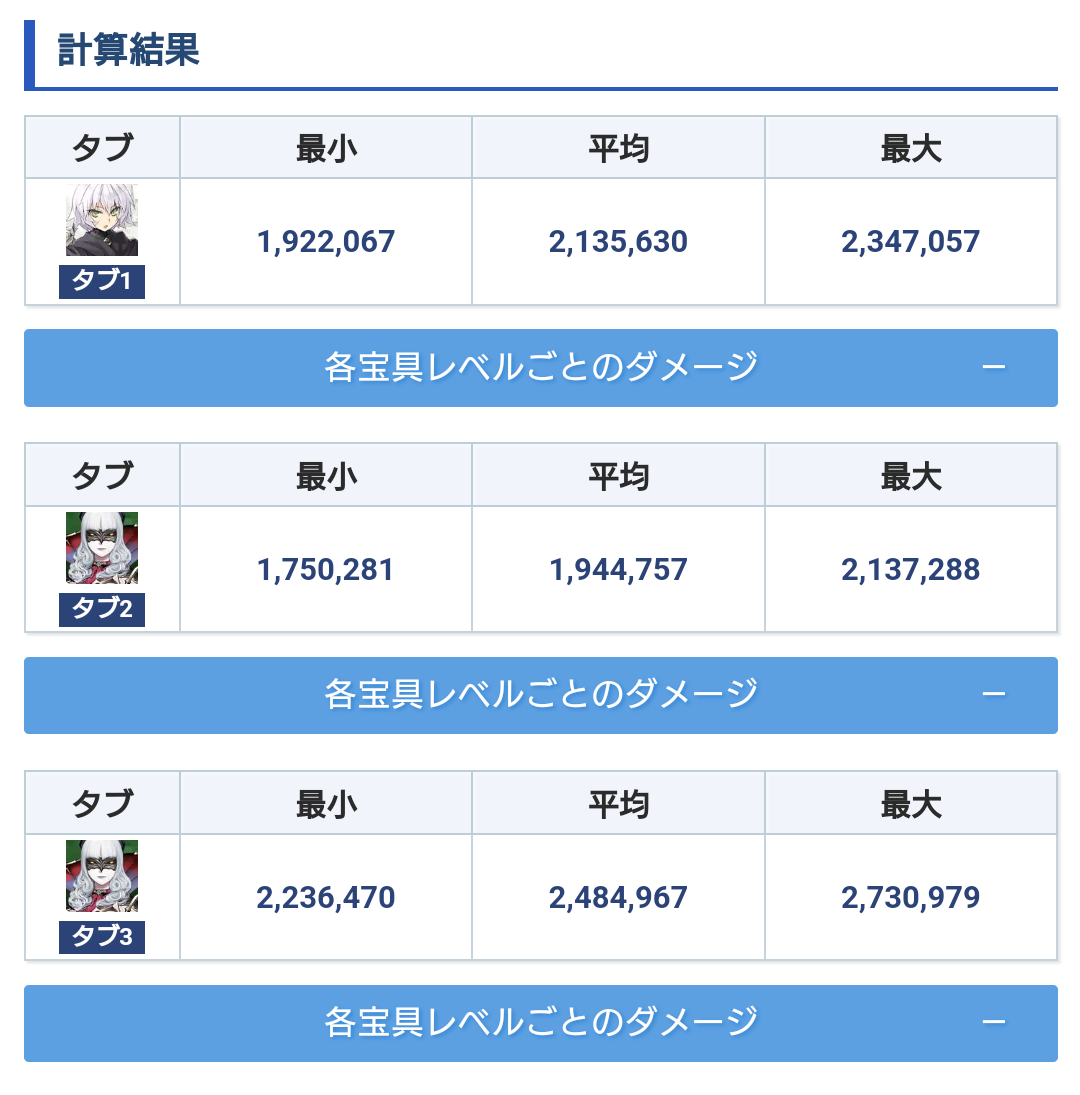Image resolution: width=1080 pixels, height=1095 pixels.
Task: Click minimum damage value 2,236,470
Action: (x=326, y=897)
